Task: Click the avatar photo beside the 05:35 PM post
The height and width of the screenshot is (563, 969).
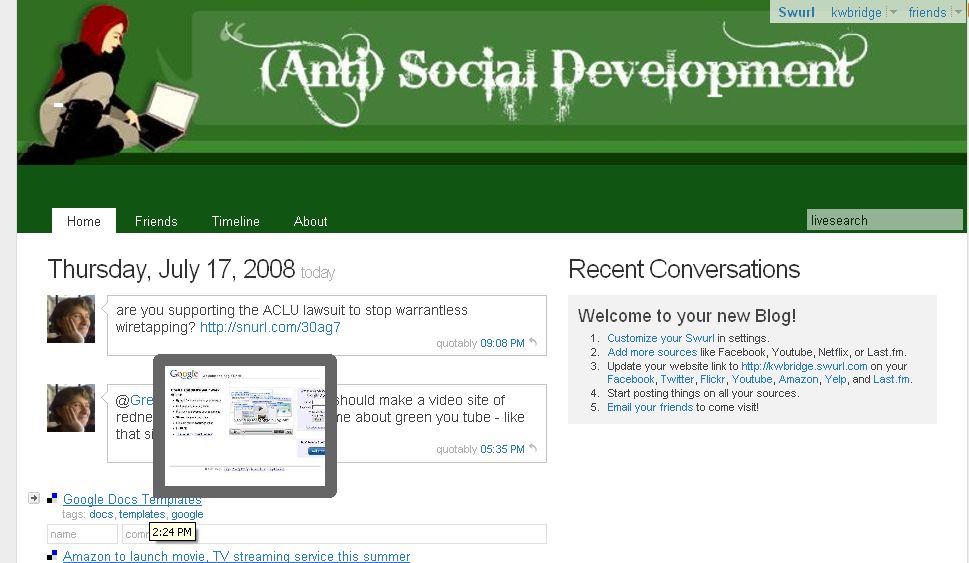Action: coord(71,407)
